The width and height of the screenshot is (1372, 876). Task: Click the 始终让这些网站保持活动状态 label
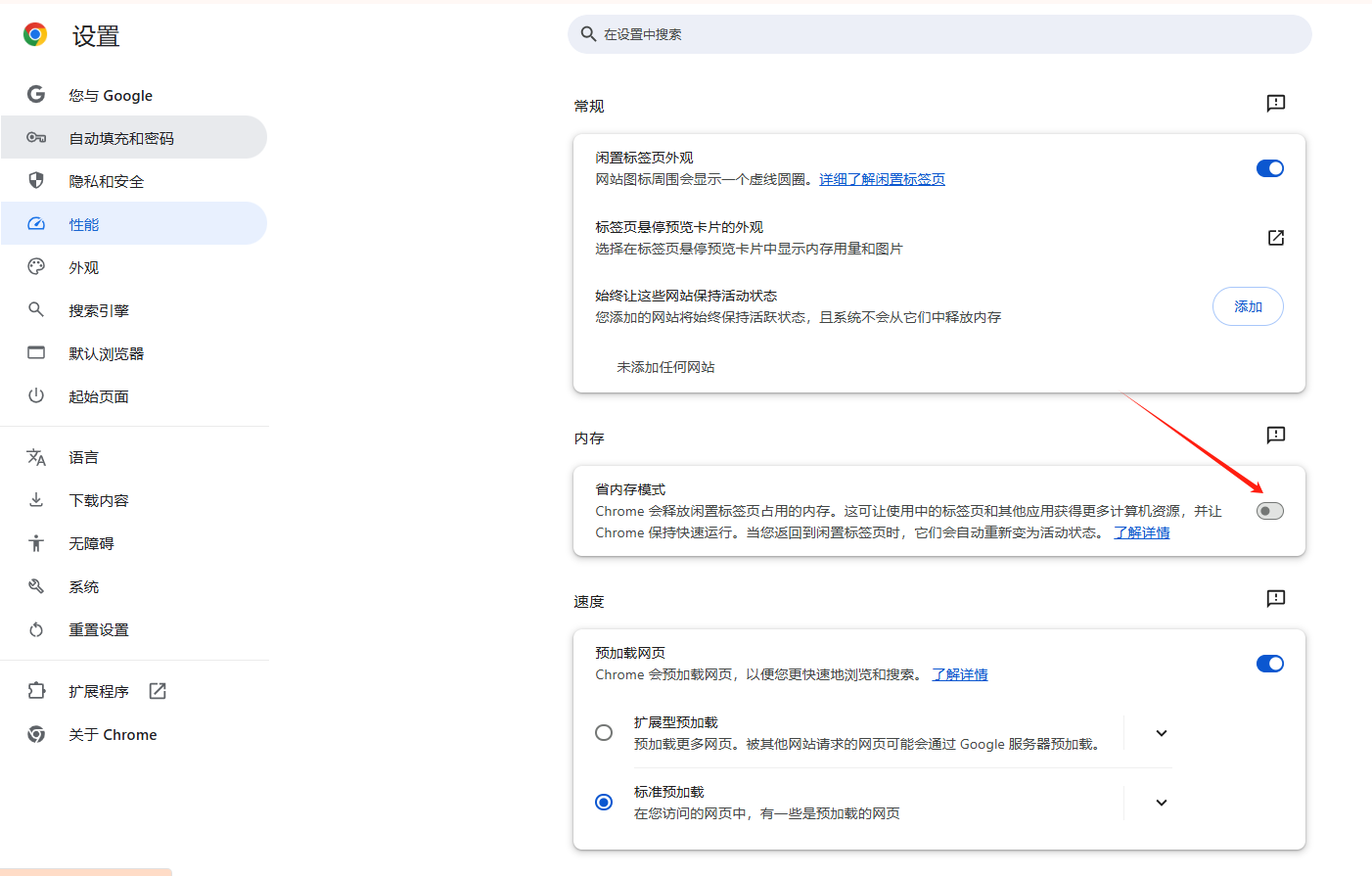pos(686,296)
